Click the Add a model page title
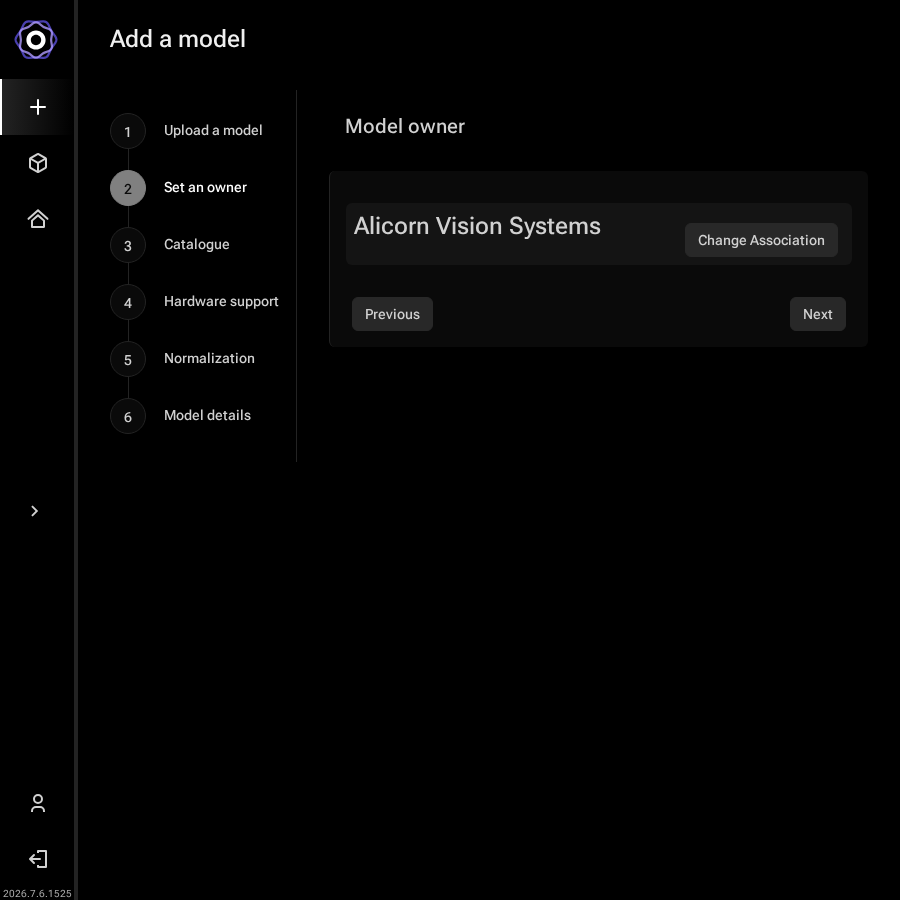The image size is (900, 900). tap(178, 39)
